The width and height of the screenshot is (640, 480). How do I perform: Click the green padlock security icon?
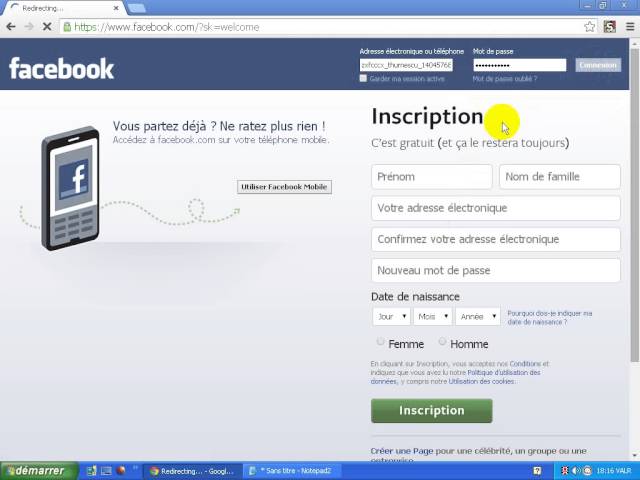67,27
